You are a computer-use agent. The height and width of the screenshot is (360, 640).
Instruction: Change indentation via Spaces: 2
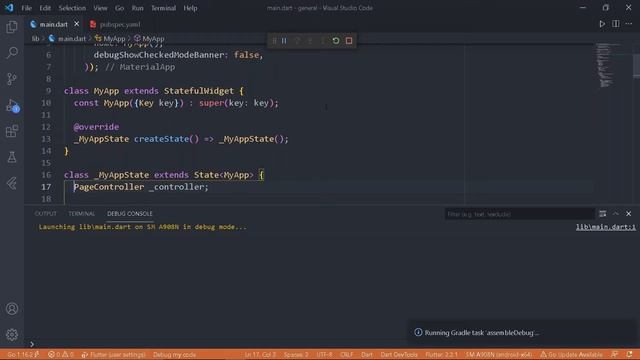pyautogui.click(x=296, y=355)
